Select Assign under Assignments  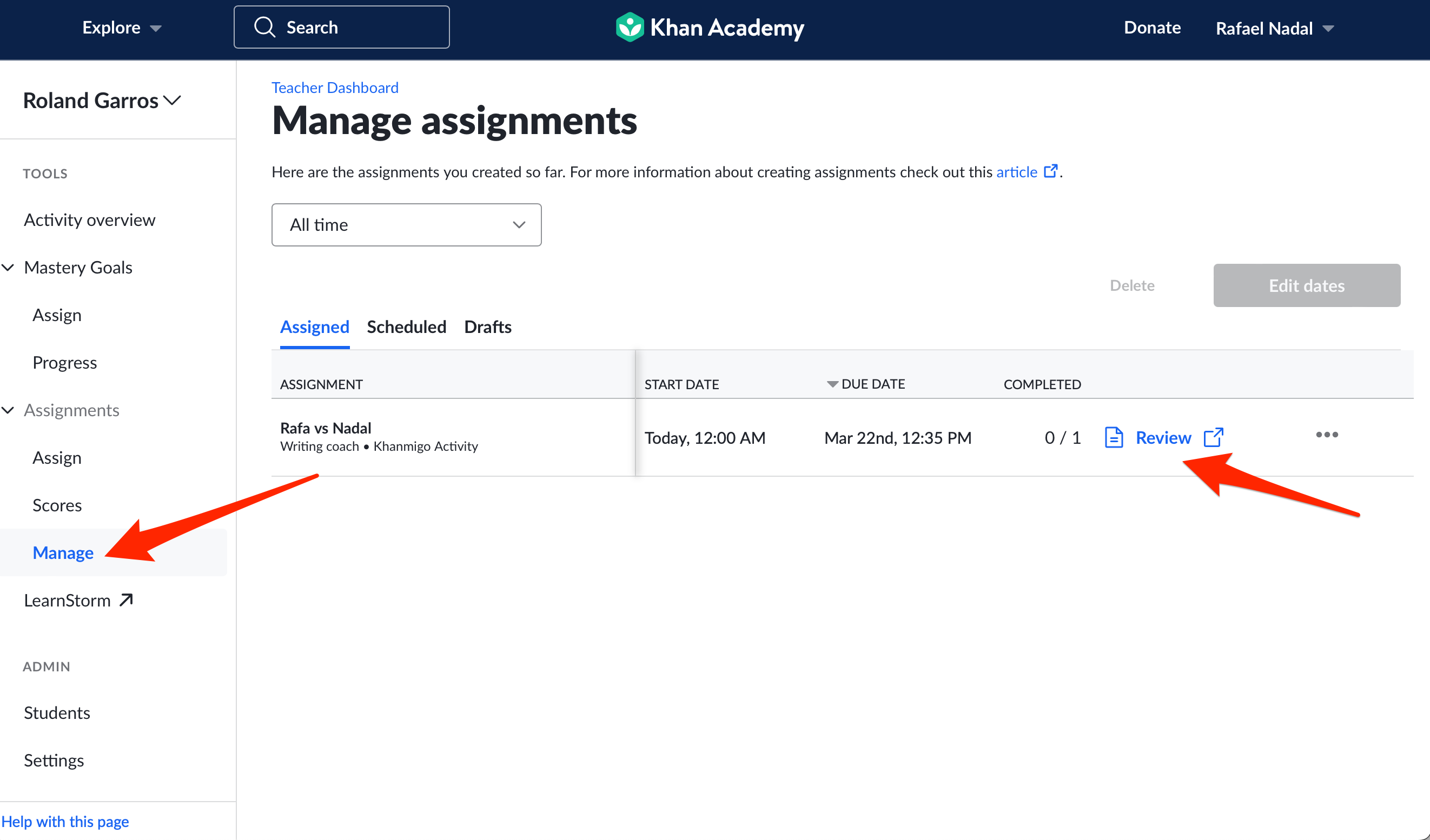point(57,458)
